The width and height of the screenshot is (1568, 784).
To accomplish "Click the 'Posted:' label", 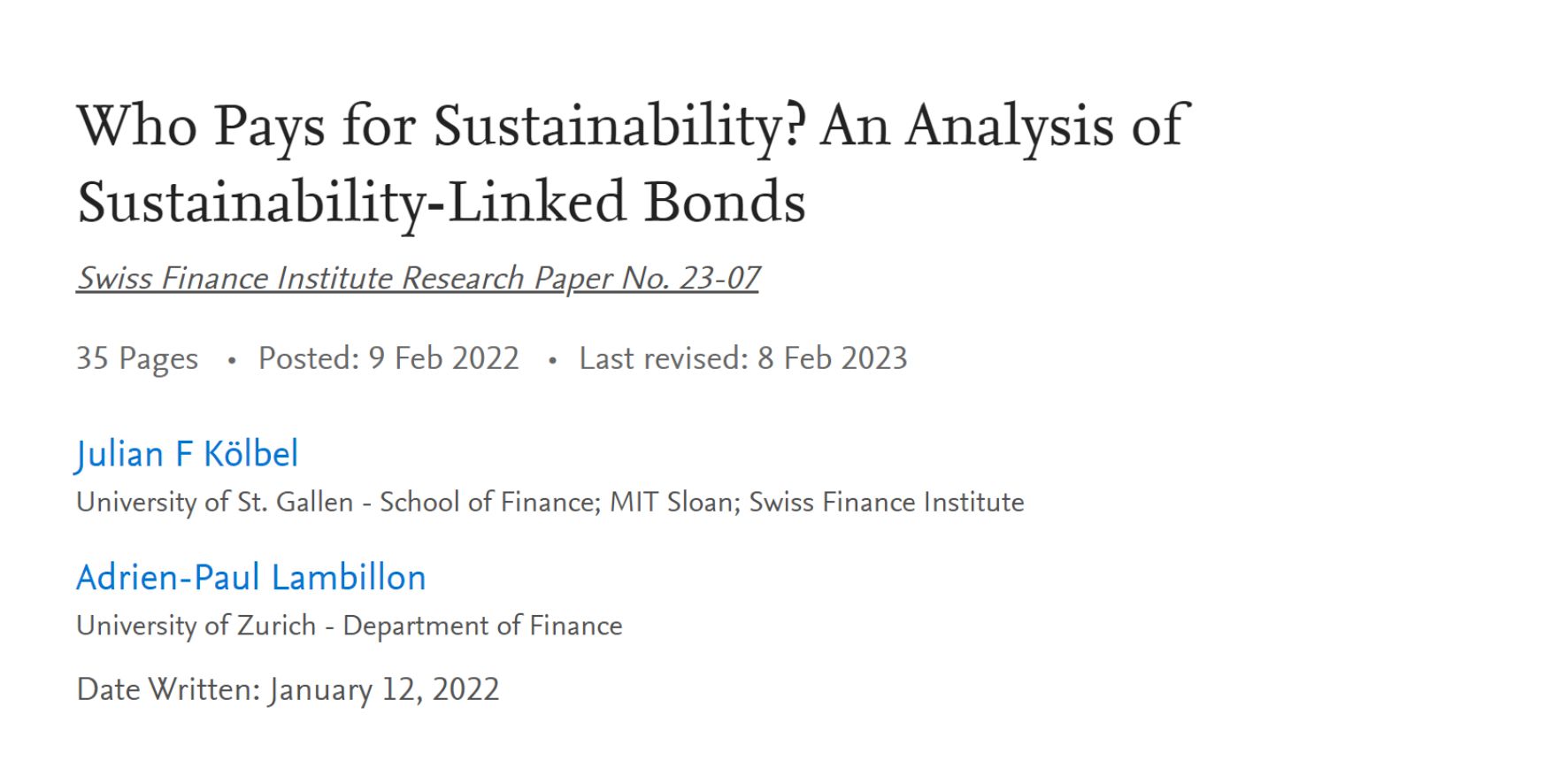I will point(309,358).
